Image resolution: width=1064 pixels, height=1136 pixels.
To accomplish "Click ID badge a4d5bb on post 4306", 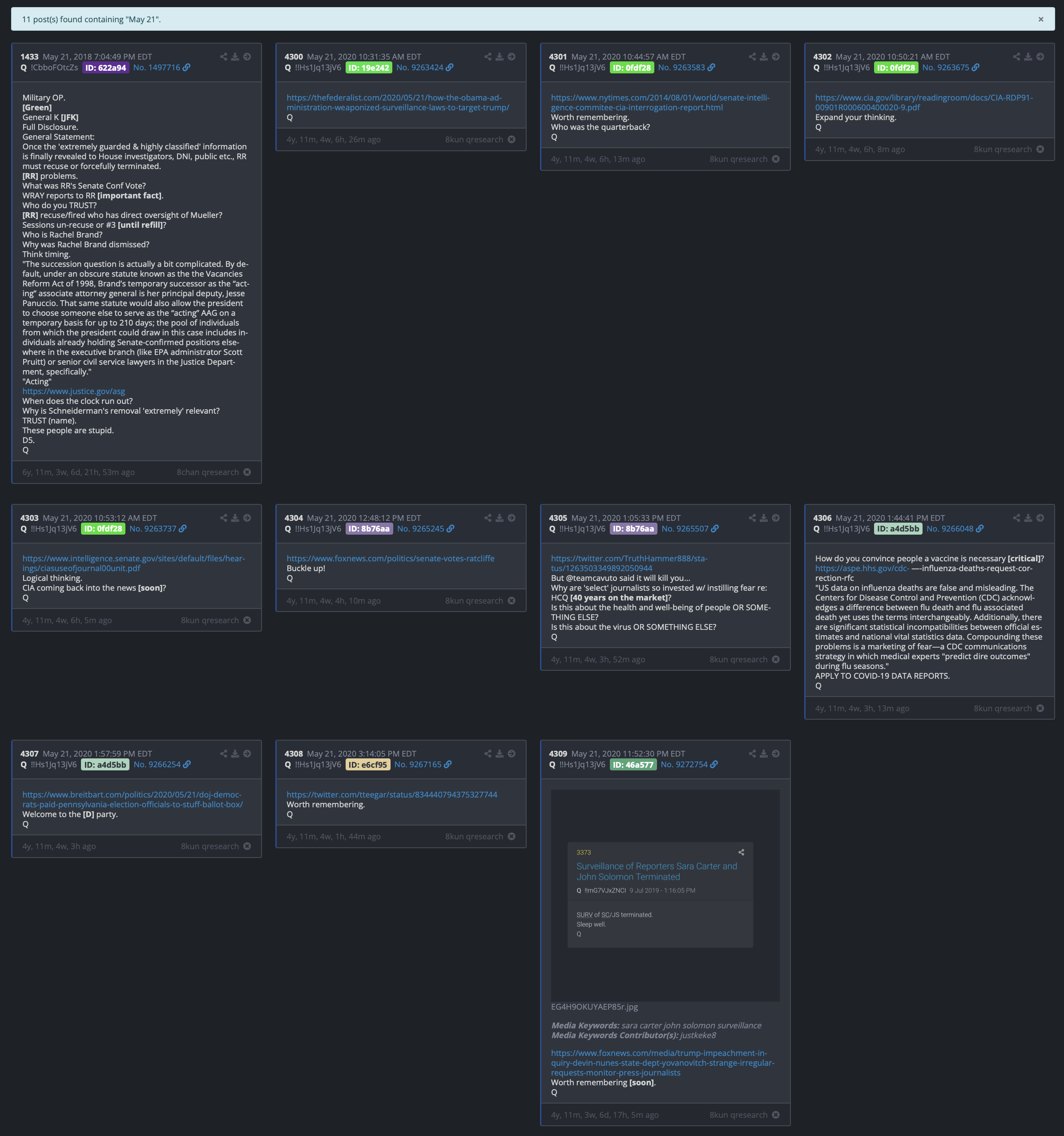I will (x=898, y=528).
